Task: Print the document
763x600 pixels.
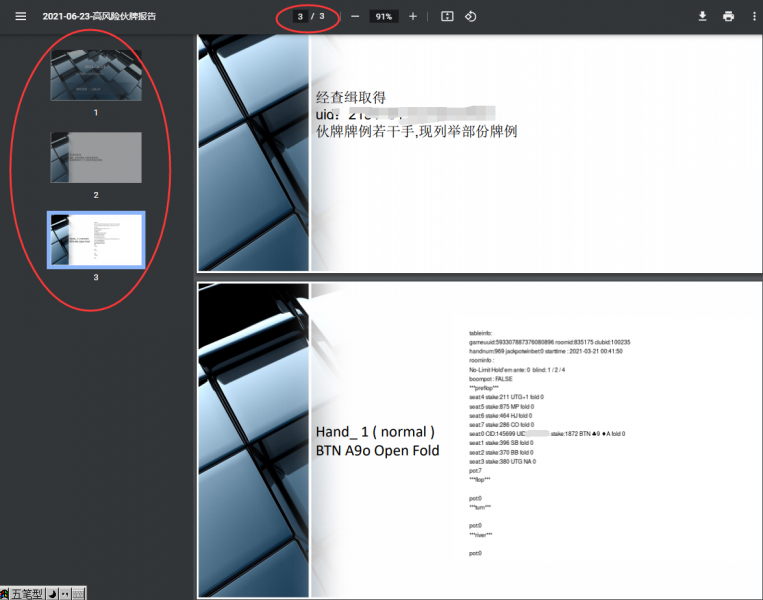Action: click(x=728, y=16)
